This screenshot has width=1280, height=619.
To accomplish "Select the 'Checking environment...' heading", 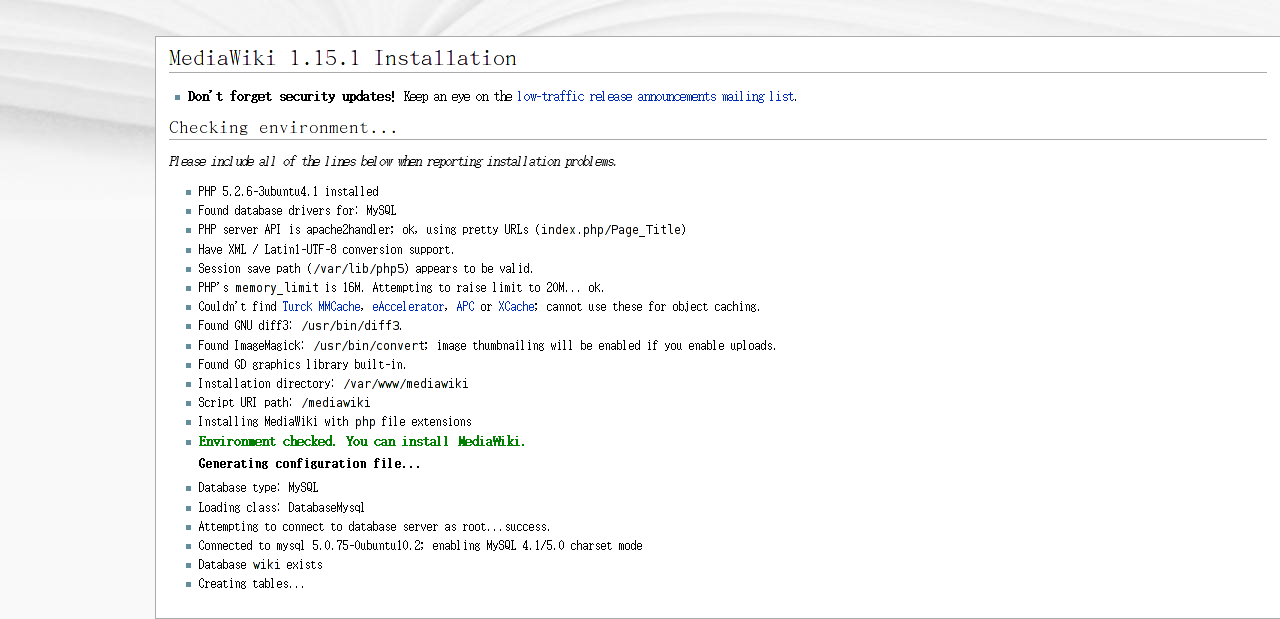I will (x=283, y=128).
